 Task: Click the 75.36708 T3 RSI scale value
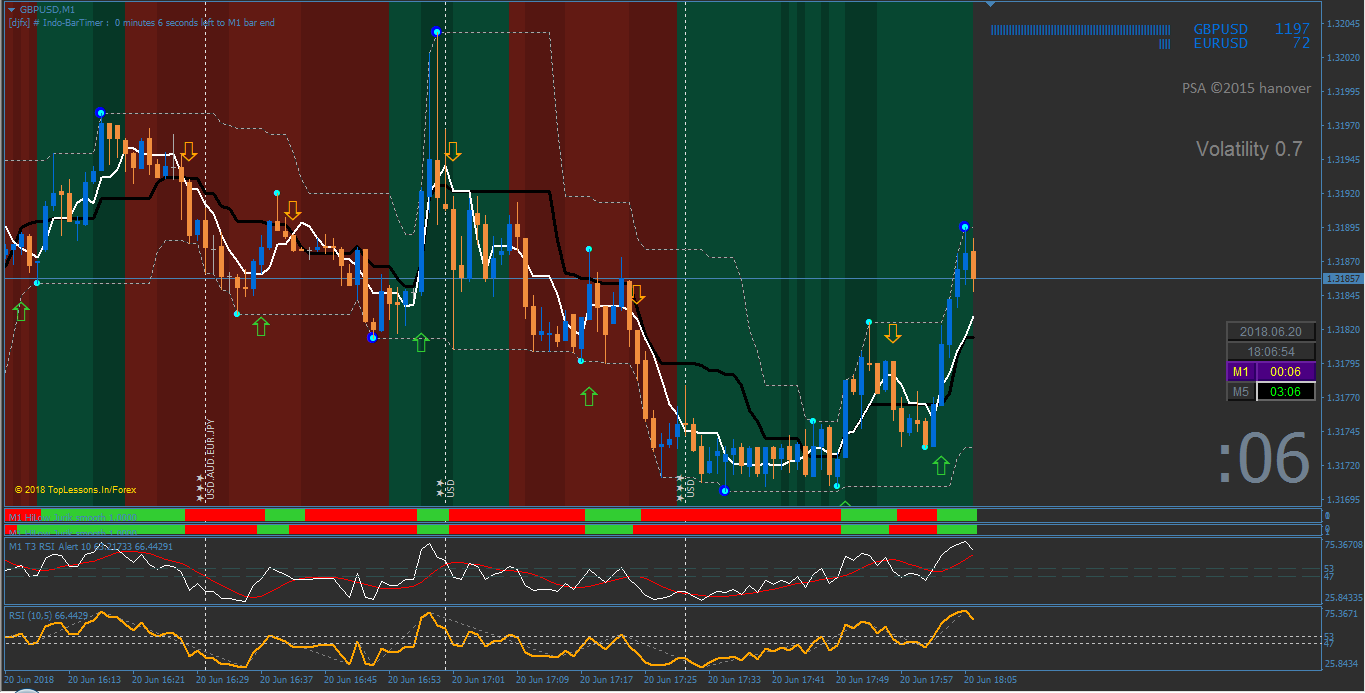1342,545
